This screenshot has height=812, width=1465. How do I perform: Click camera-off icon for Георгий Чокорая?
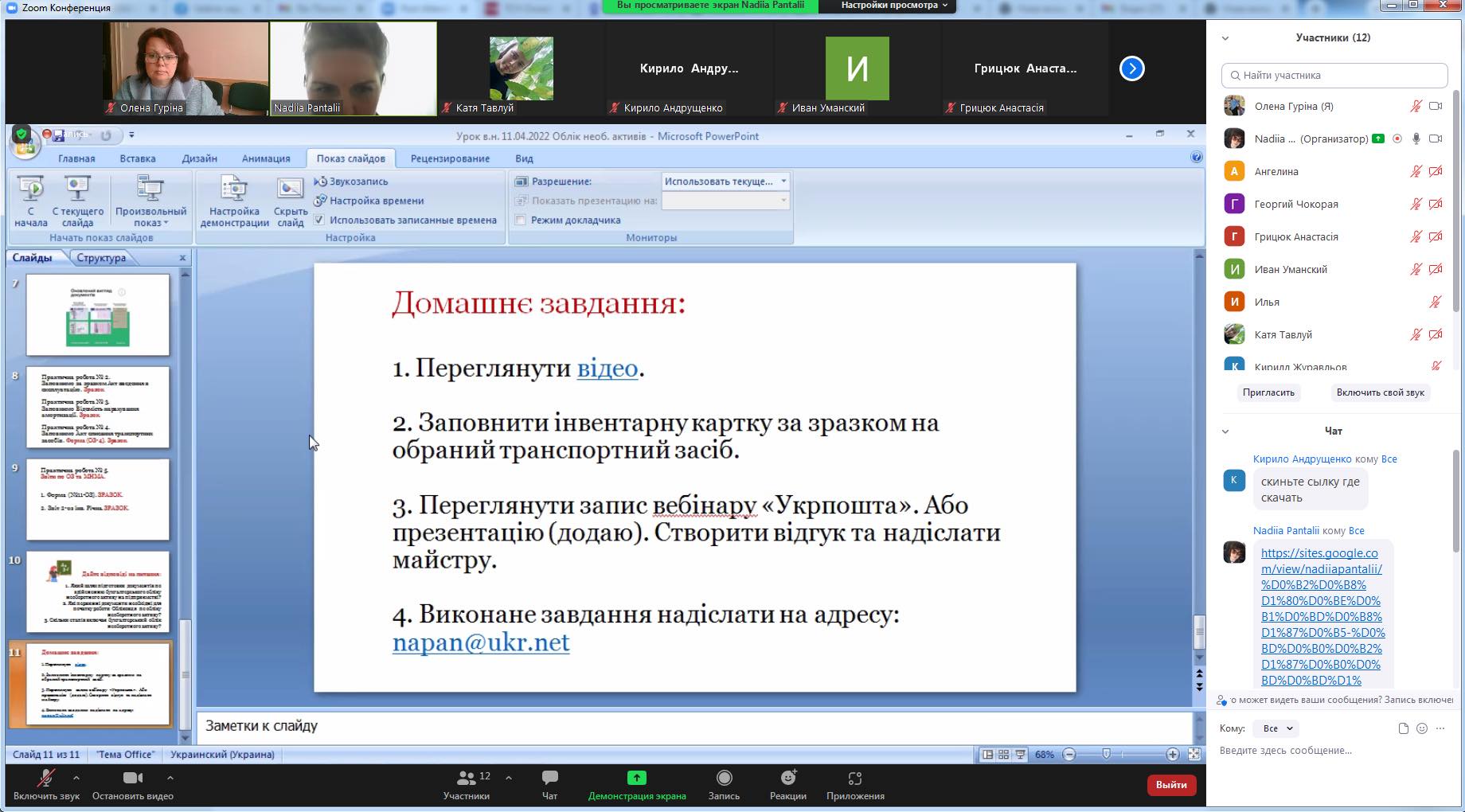pos(1436,204)
